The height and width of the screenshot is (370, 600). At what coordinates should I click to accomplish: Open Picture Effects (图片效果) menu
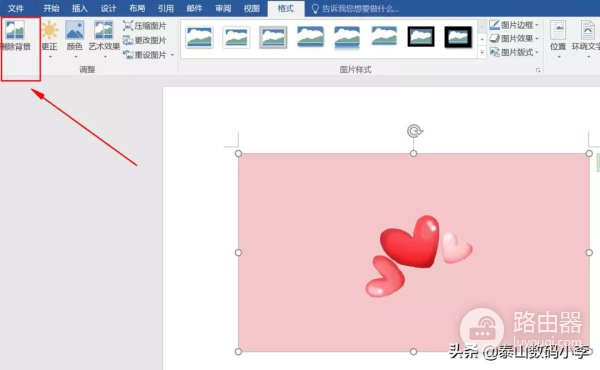tap(514, 38)
